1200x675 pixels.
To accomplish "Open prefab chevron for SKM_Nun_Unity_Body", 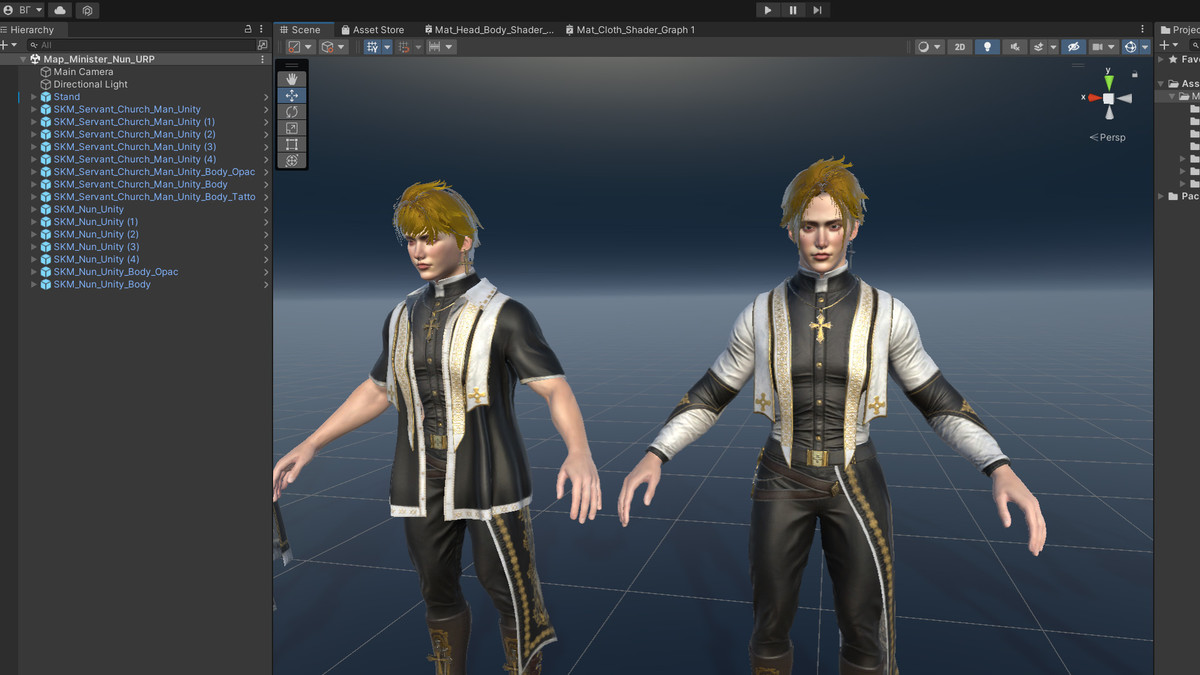I will click(266, 284).
